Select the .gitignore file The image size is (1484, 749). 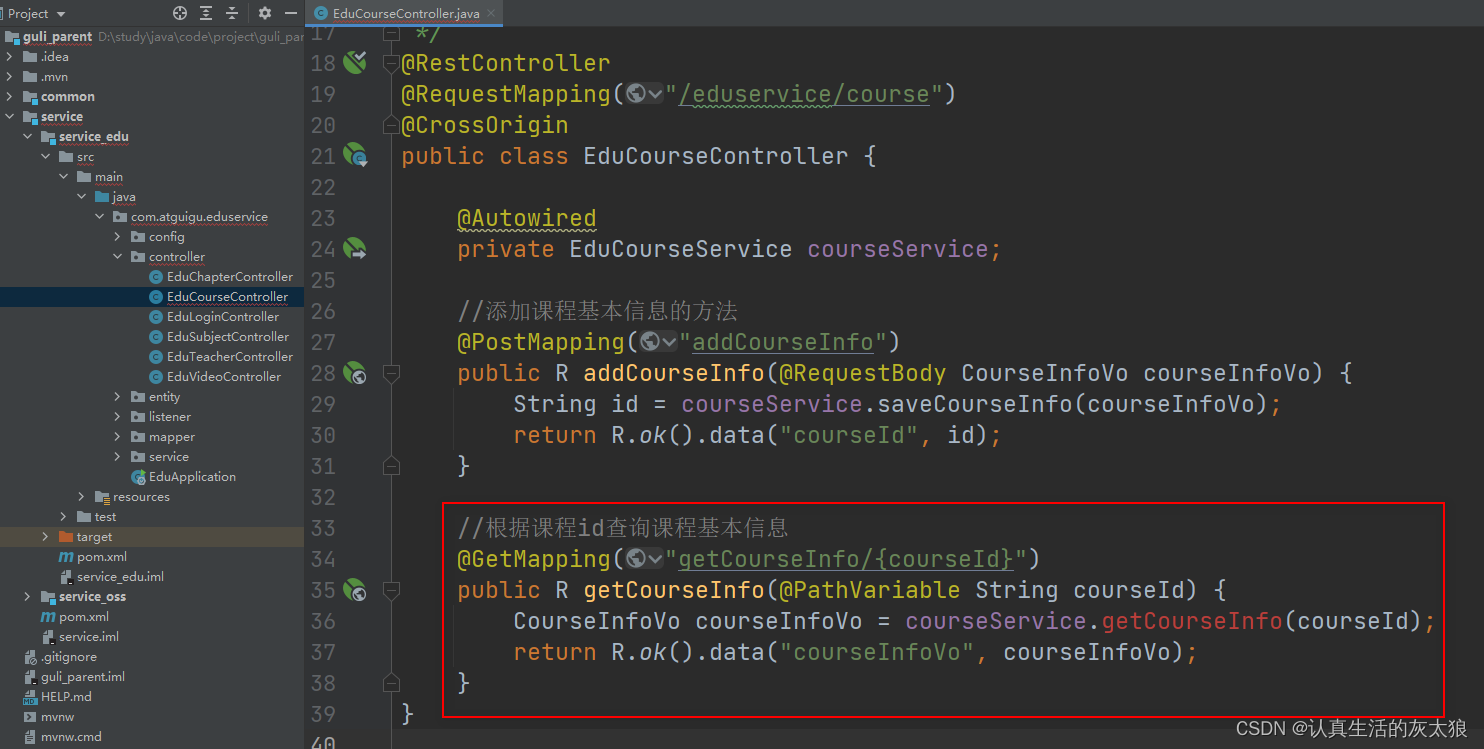[68, 657]
